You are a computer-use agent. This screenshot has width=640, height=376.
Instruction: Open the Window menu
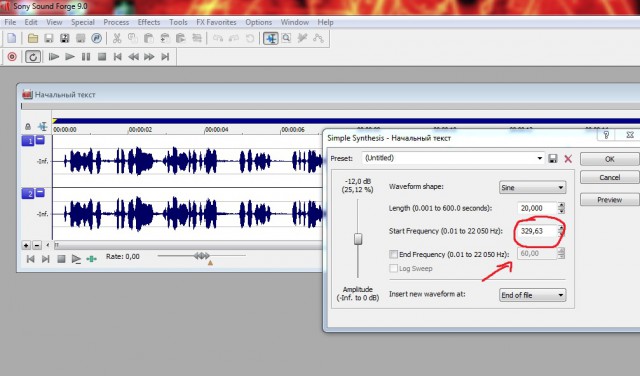coord(294,22)
